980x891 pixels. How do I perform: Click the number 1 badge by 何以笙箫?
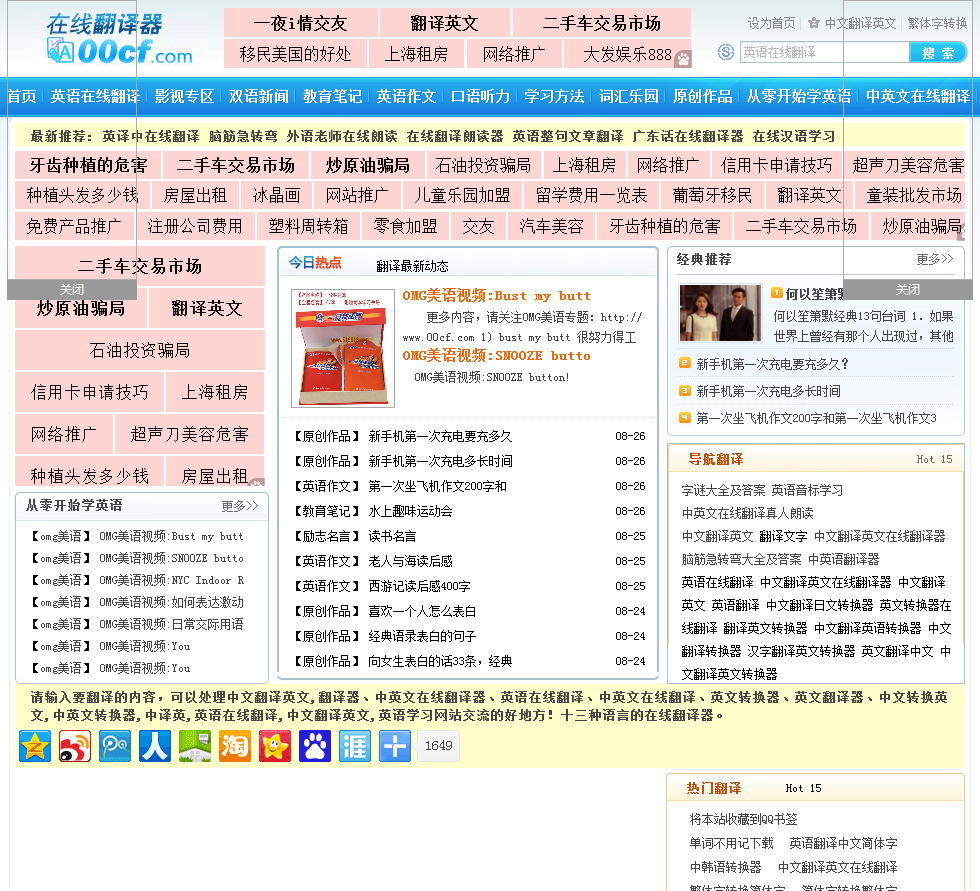[776, 292]
